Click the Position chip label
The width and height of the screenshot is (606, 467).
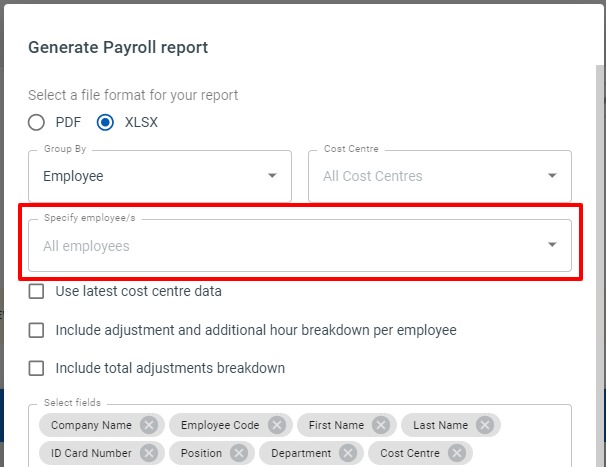[201, 453]
